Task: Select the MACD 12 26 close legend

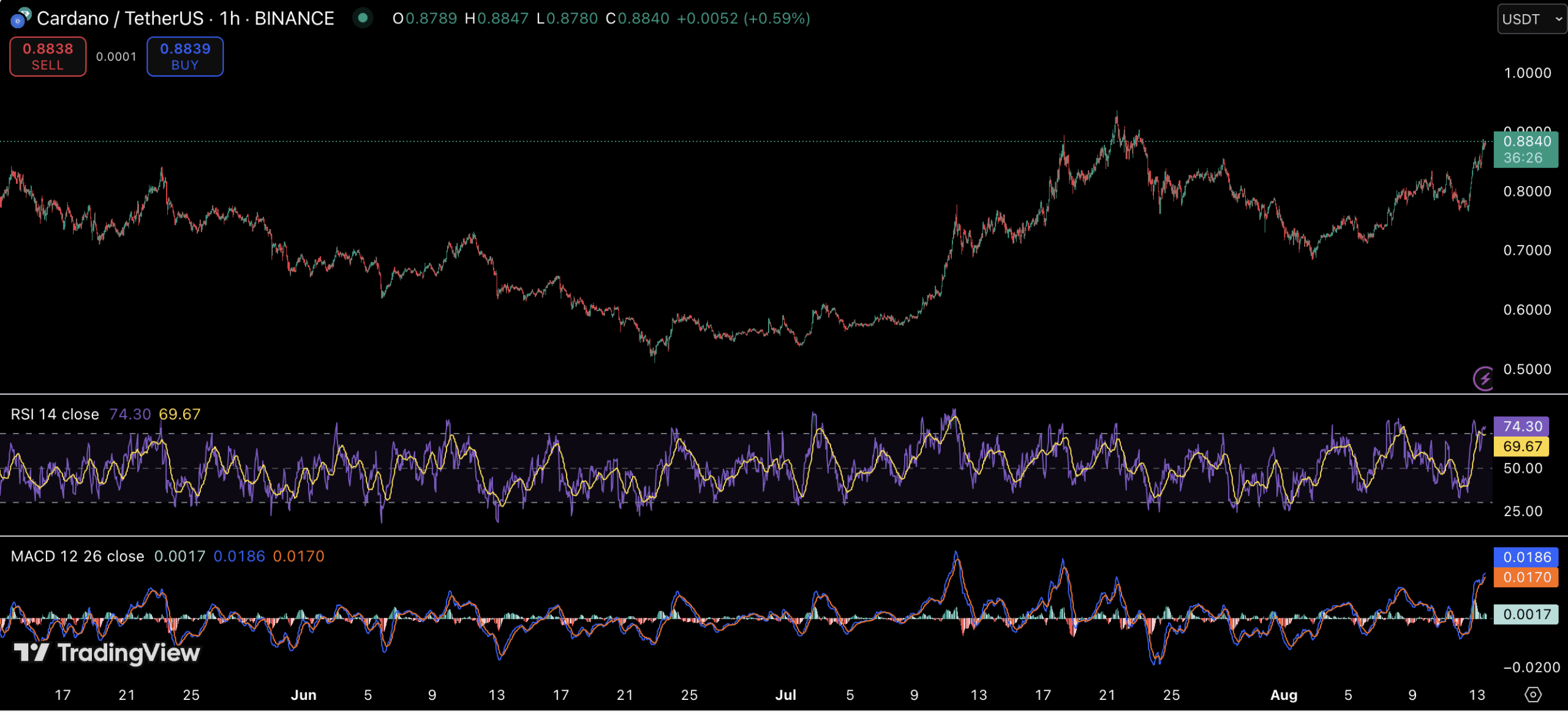Action: pyautogui.click(x=77, y=556)
